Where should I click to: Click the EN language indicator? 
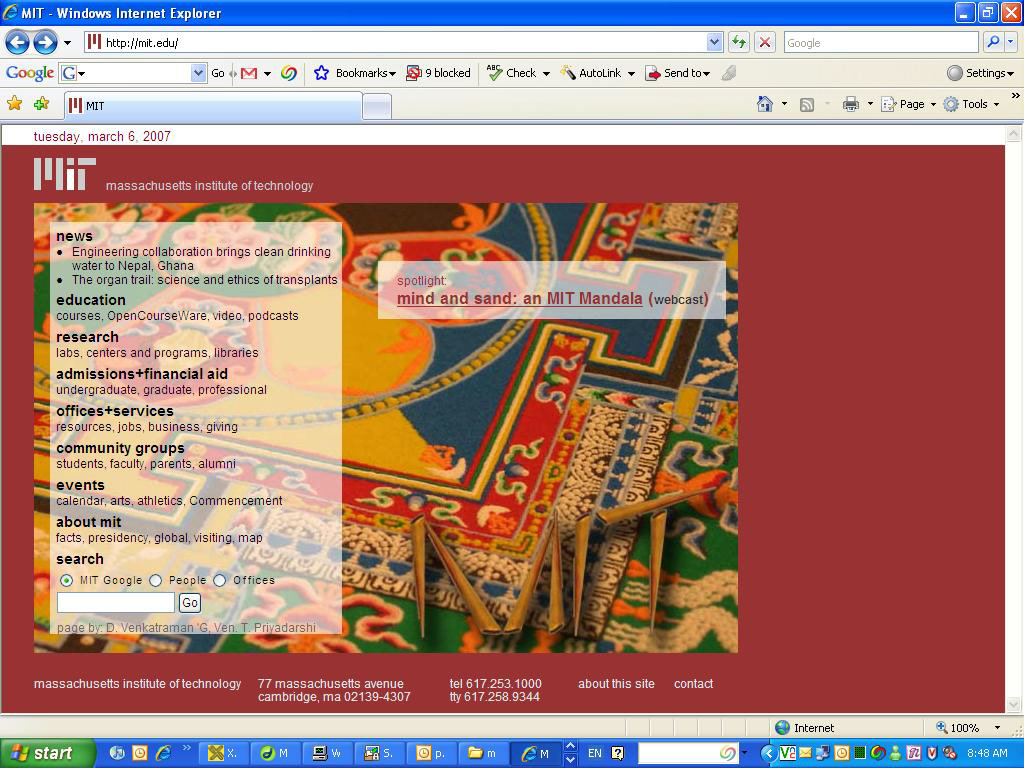[595, 753]
